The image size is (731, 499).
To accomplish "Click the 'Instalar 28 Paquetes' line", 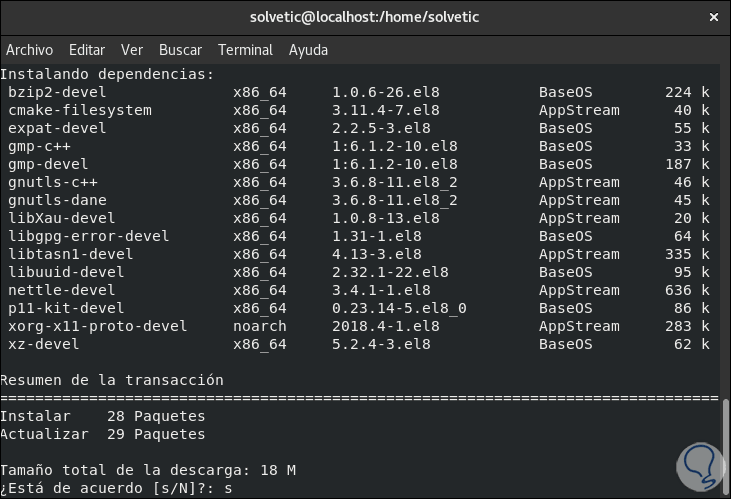I will click(102, 416).
